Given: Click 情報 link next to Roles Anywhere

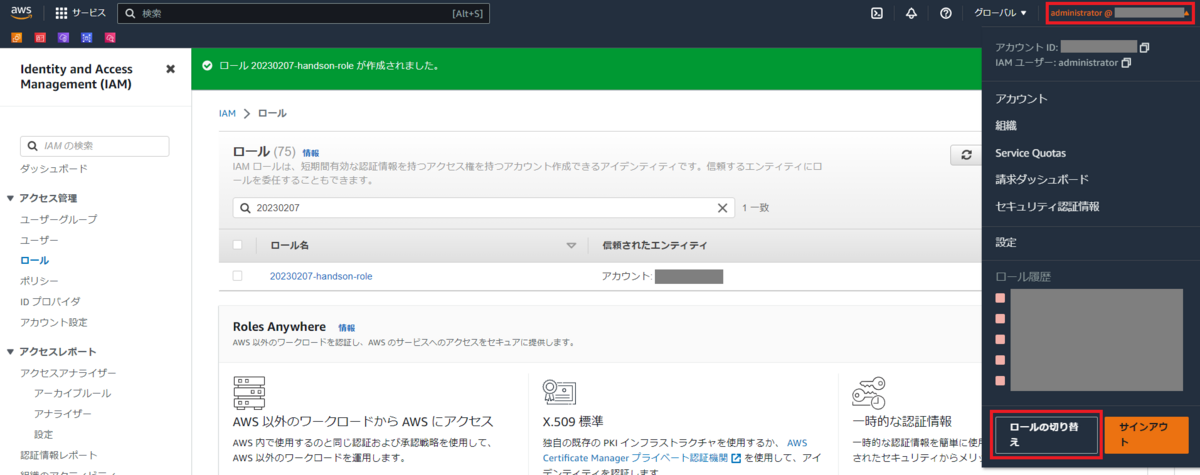Looking at the screenshot, I should point(346,327).
